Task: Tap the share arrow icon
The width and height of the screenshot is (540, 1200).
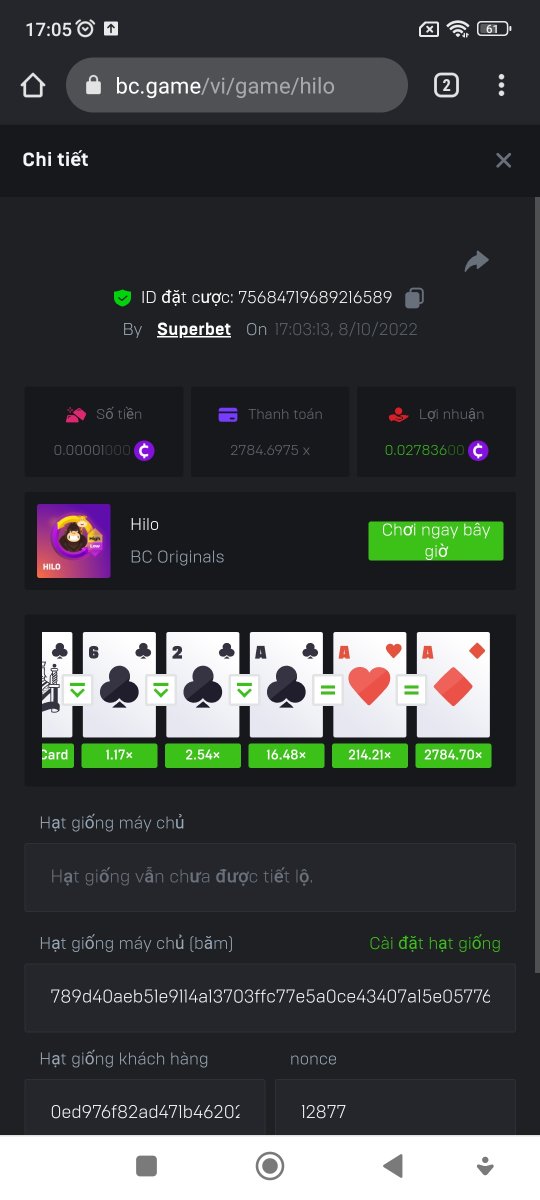Action: tap(477, 261)
